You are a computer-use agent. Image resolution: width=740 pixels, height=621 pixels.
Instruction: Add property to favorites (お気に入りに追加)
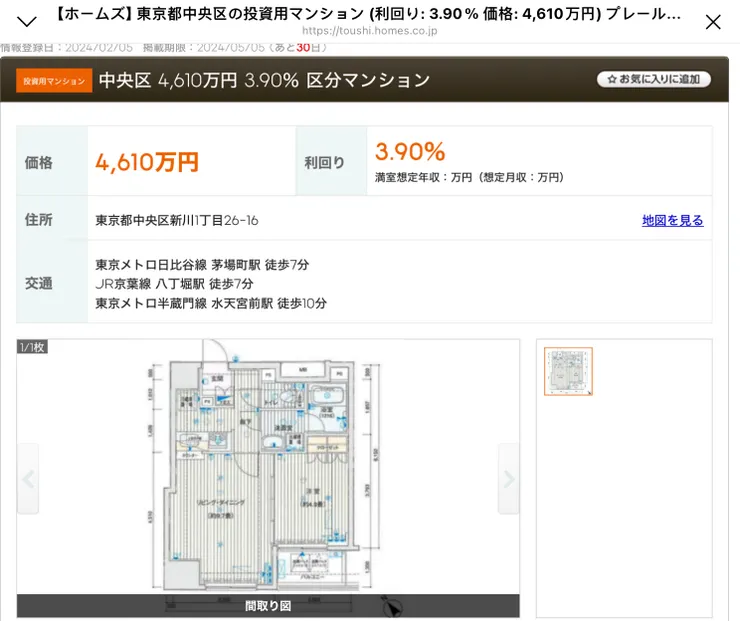(654, 79)
